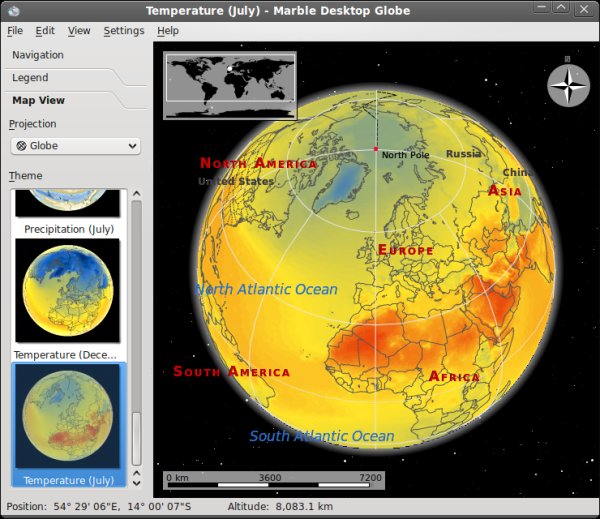Open the Help menu
This screenshot has width=600, height=519.
point(168,31)
